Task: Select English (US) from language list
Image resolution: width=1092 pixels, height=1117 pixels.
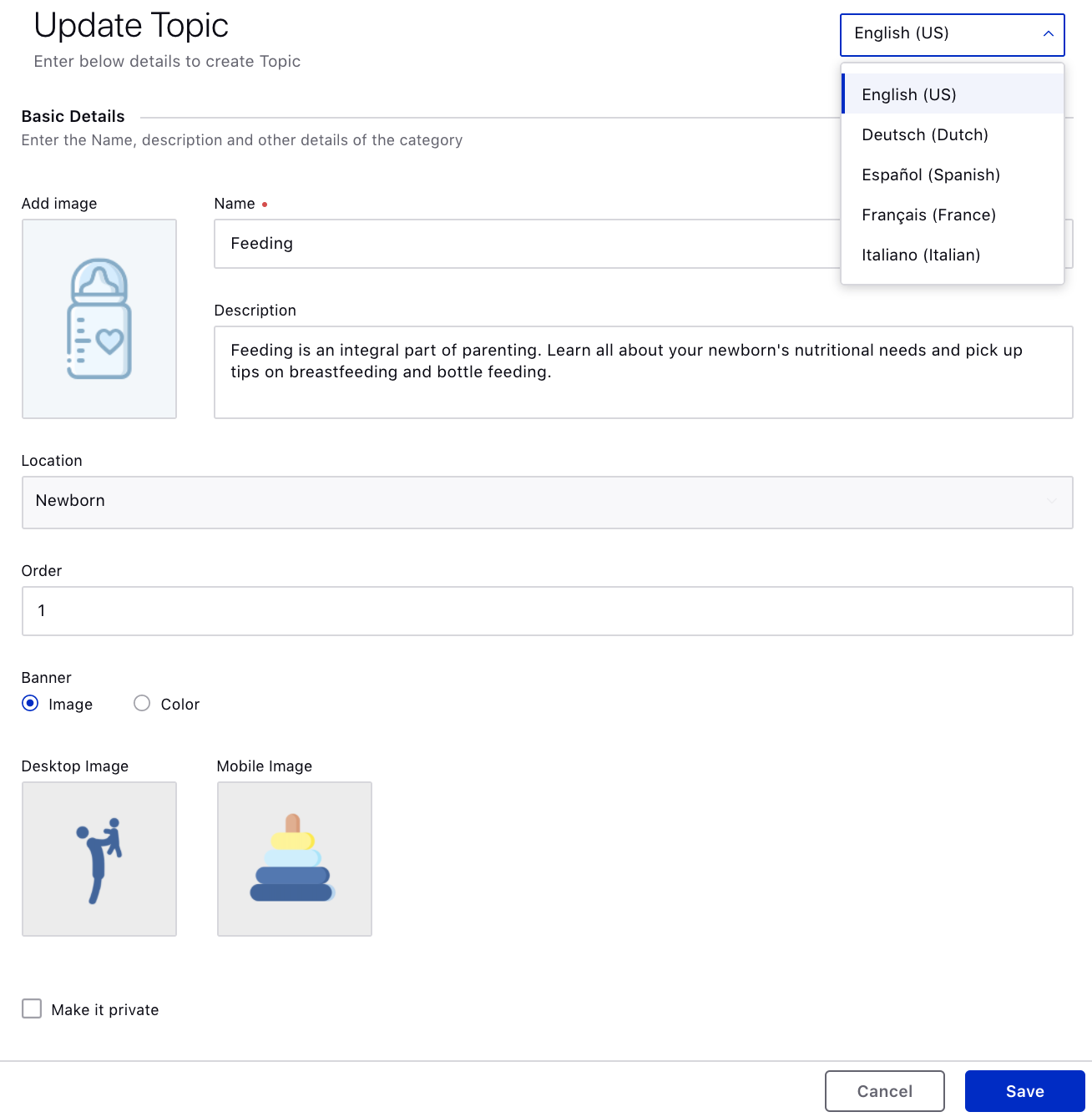Action: [953, 94]
